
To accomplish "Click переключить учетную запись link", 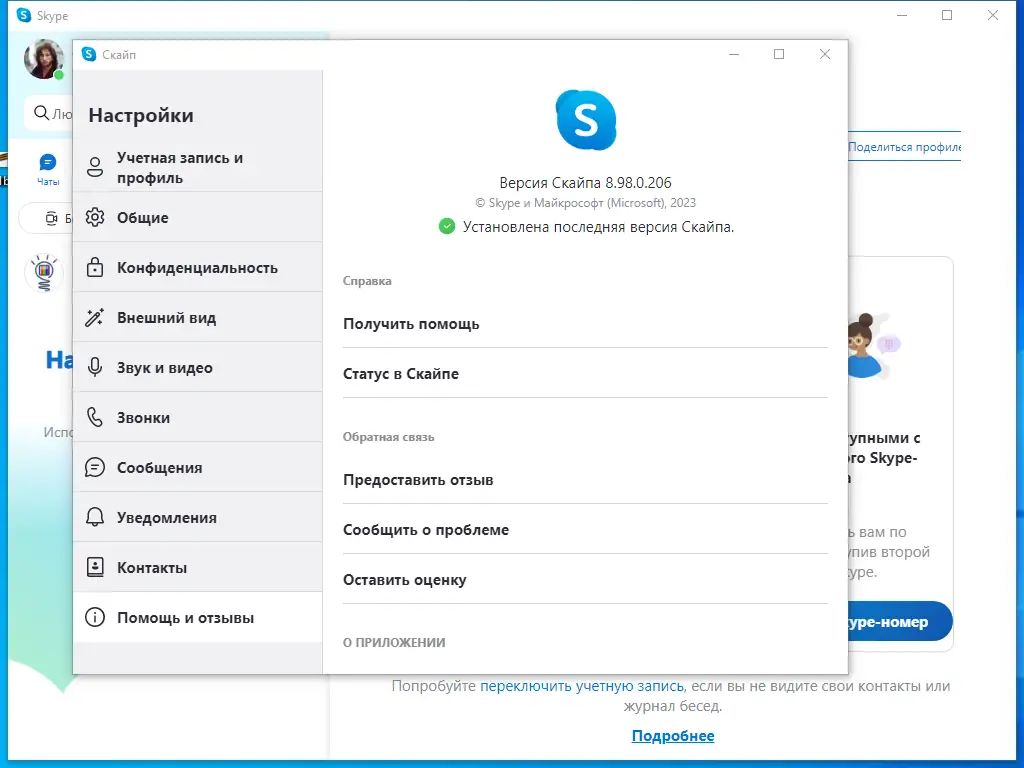I will tap(582, 686).
